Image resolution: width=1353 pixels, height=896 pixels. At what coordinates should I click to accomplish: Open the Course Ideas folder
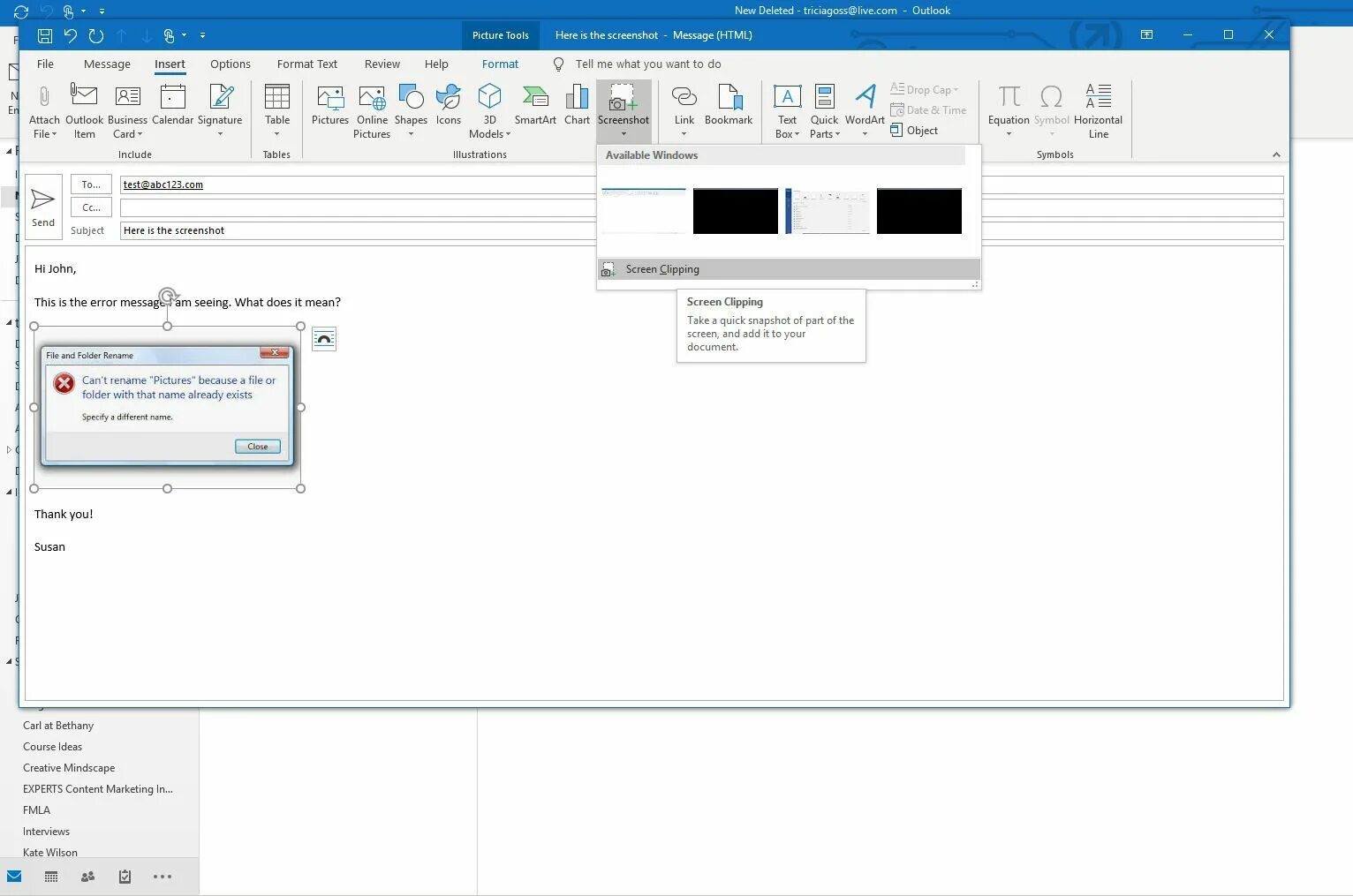coord(52,747)
